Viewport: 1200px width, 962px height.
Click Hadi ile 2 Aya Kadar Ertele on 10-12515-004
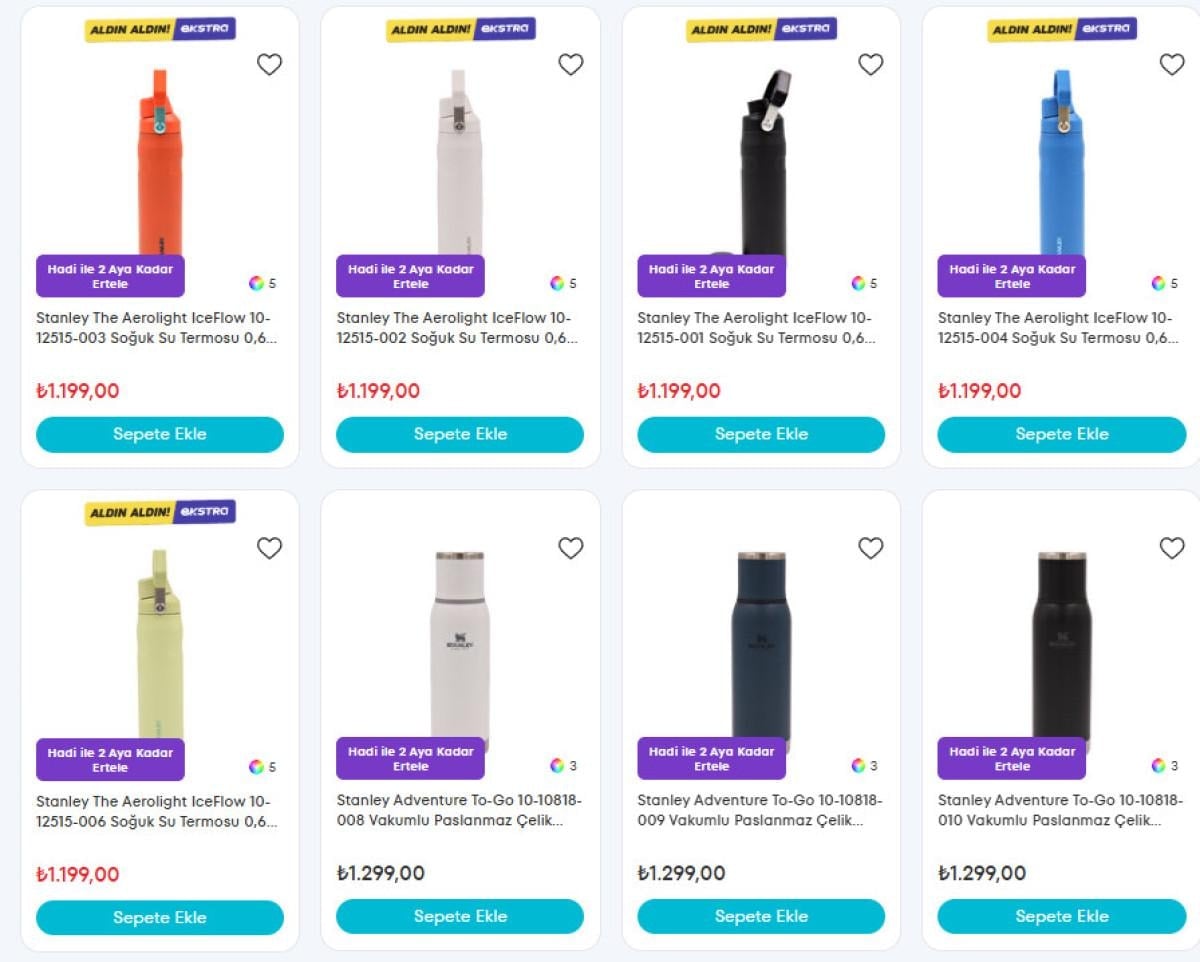(x=1011, y=276)
